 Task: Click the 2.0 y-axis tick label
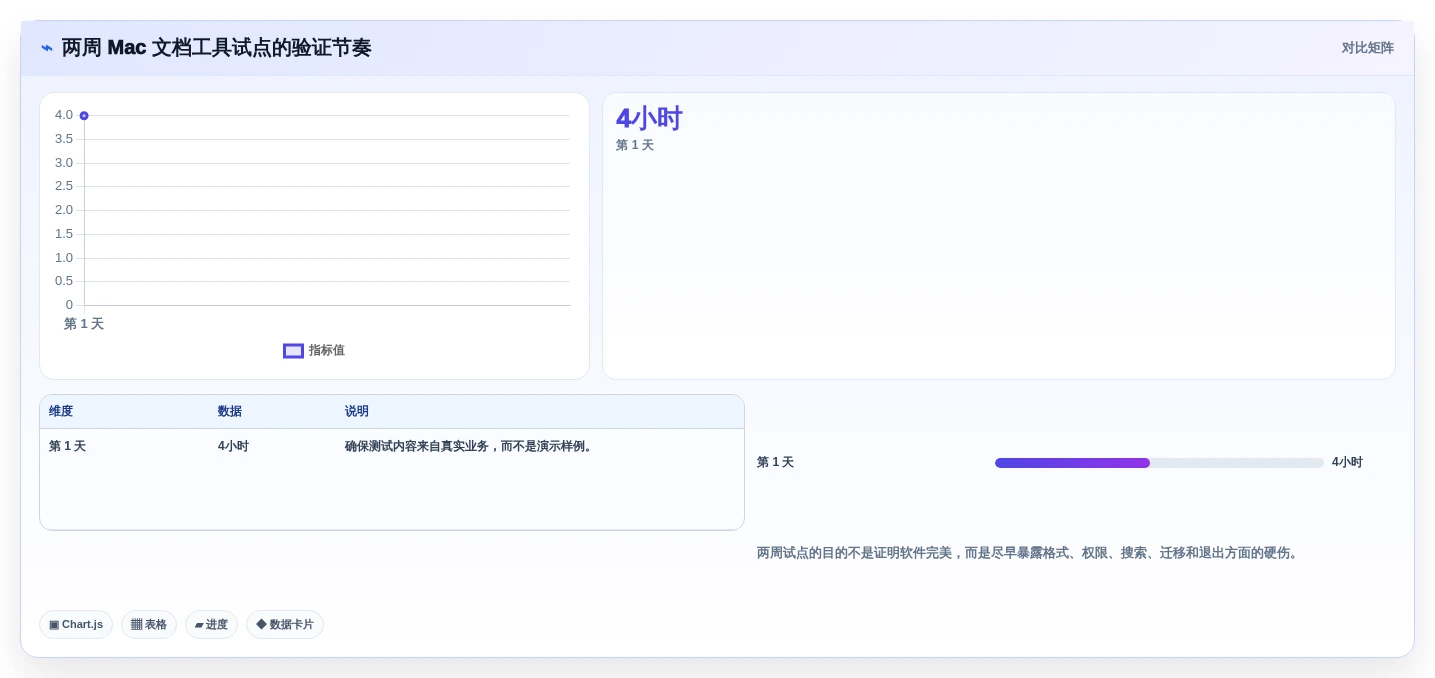tap(64, 210)
